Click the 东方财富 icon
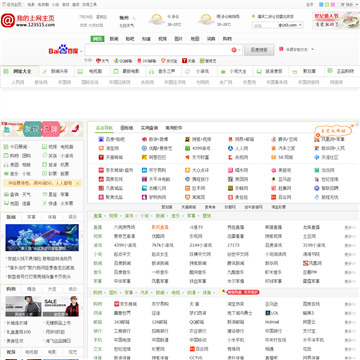This screenshot has width=360, height=360. coord(188,157)
